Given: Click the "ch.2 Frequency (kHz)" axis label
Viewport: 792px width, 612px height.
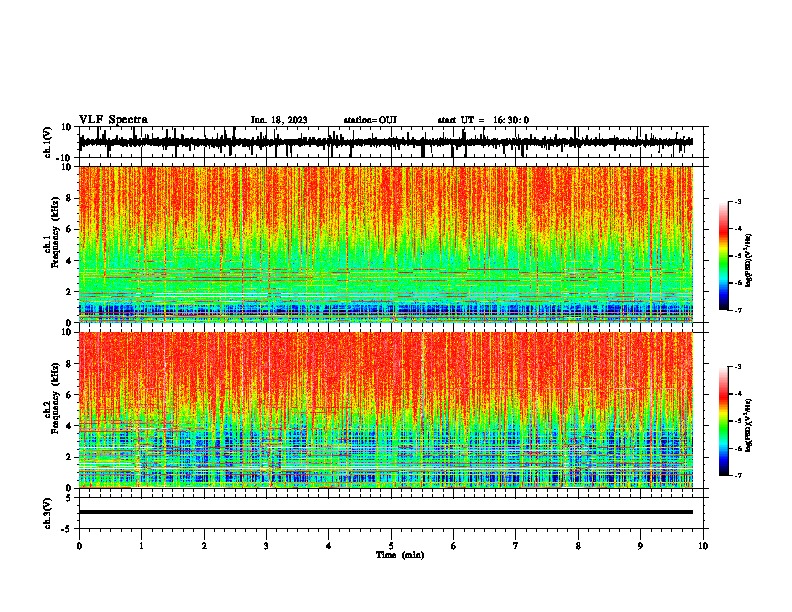Looking at the screenshot, I should coord(52,398).
